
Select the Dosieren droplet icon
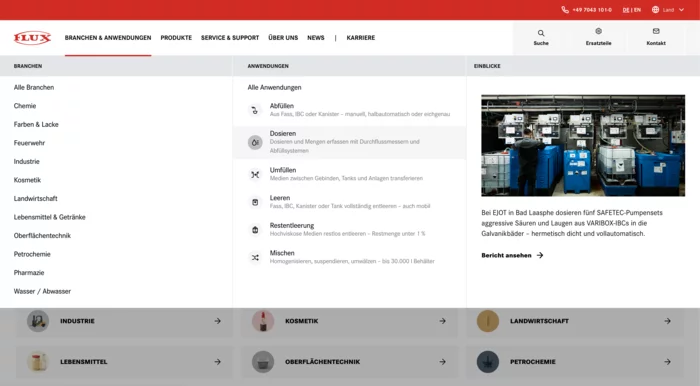(x=255, y=142)
